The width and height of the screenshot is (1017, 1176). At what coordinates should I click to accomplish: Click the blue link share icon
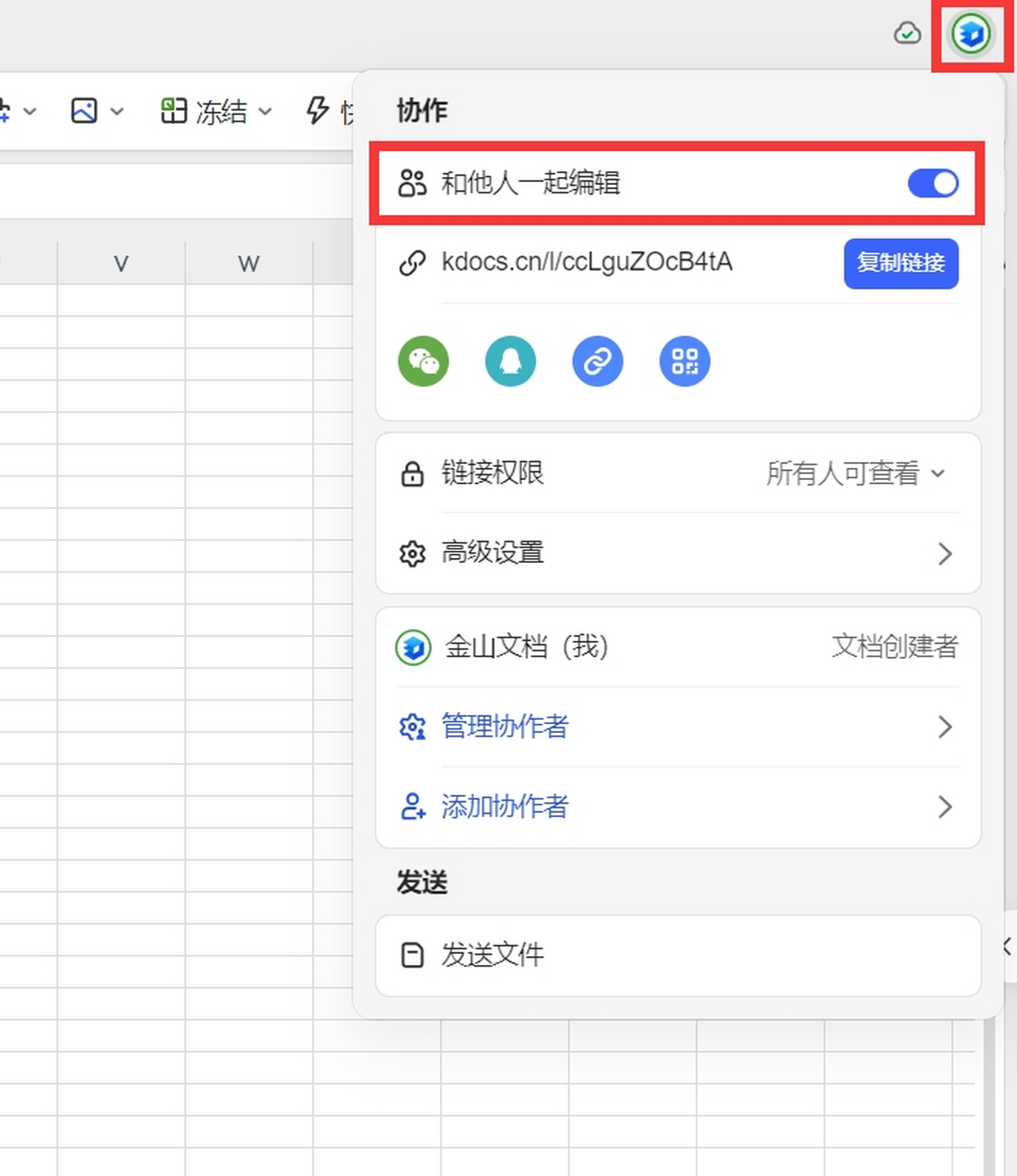click(x=597, y=361)
